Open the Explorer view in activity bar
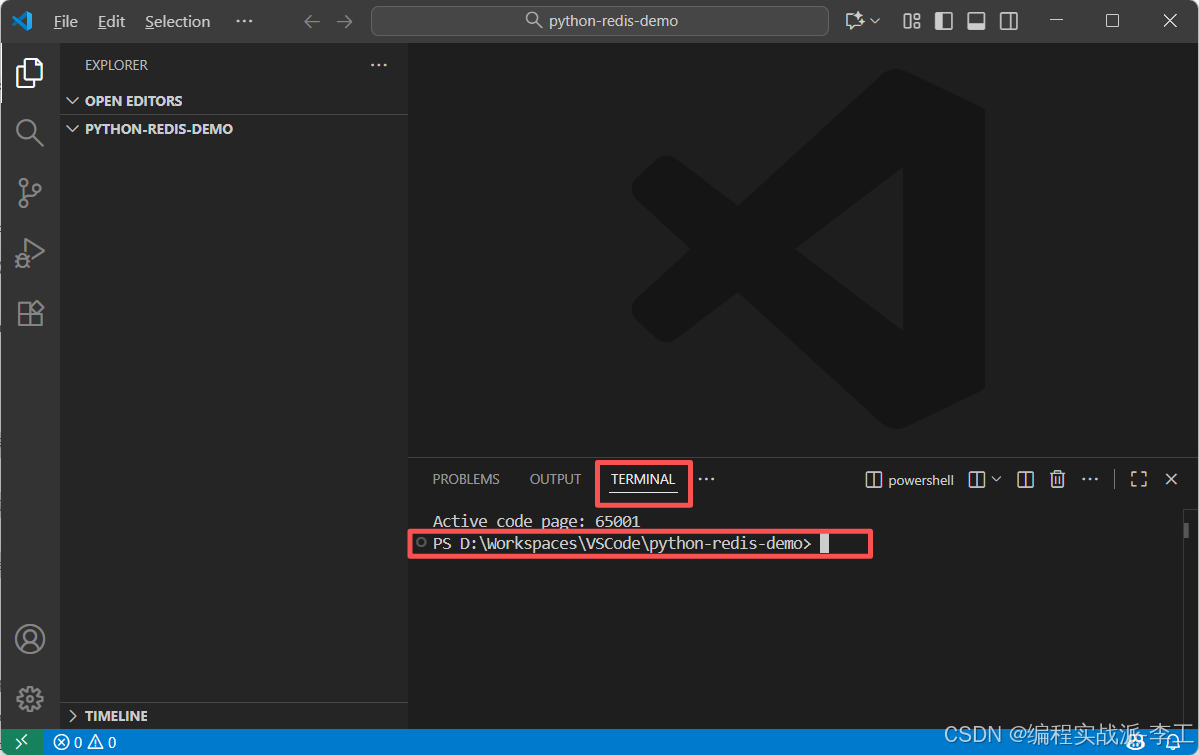1199x755 pixels. 30,73
